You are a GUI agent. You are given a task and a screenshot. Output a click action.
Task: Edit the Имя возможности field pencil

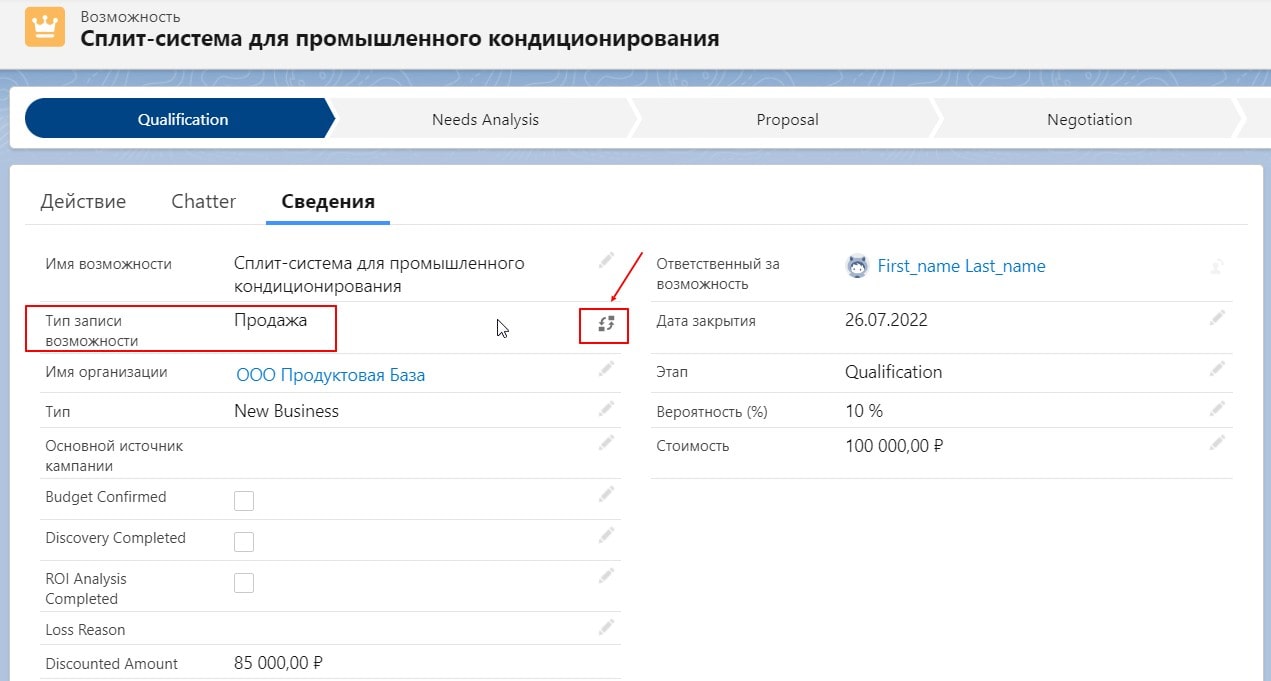606,261
